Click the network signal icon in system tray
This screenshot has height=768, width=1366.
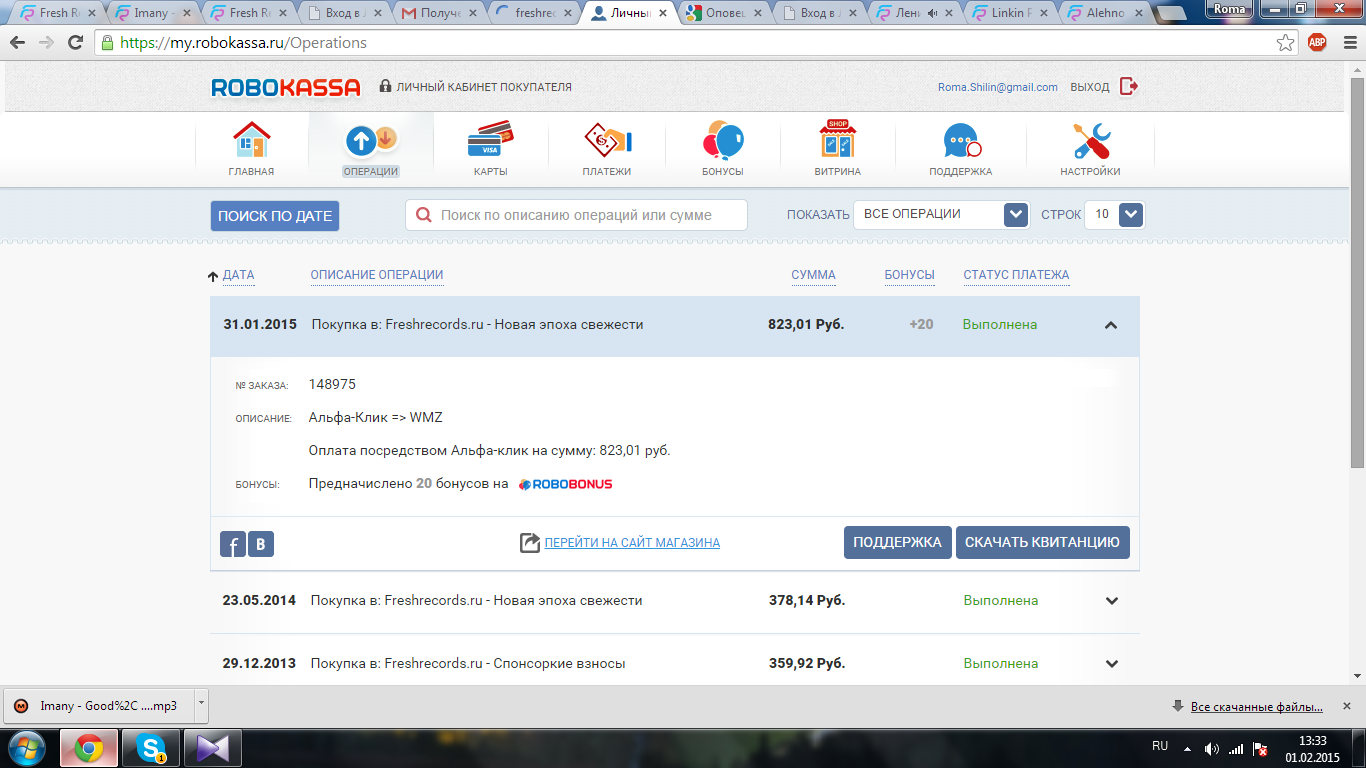pyautogui.click(x=1236, y=749)
